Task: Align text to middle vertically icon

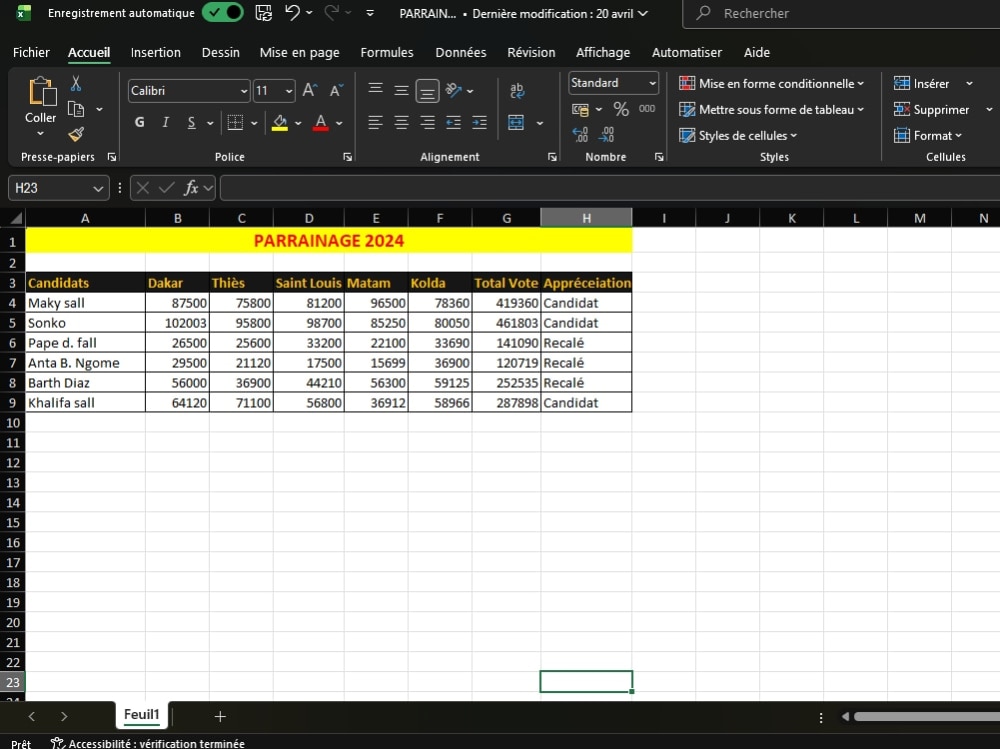Action: tap(401, 91)
